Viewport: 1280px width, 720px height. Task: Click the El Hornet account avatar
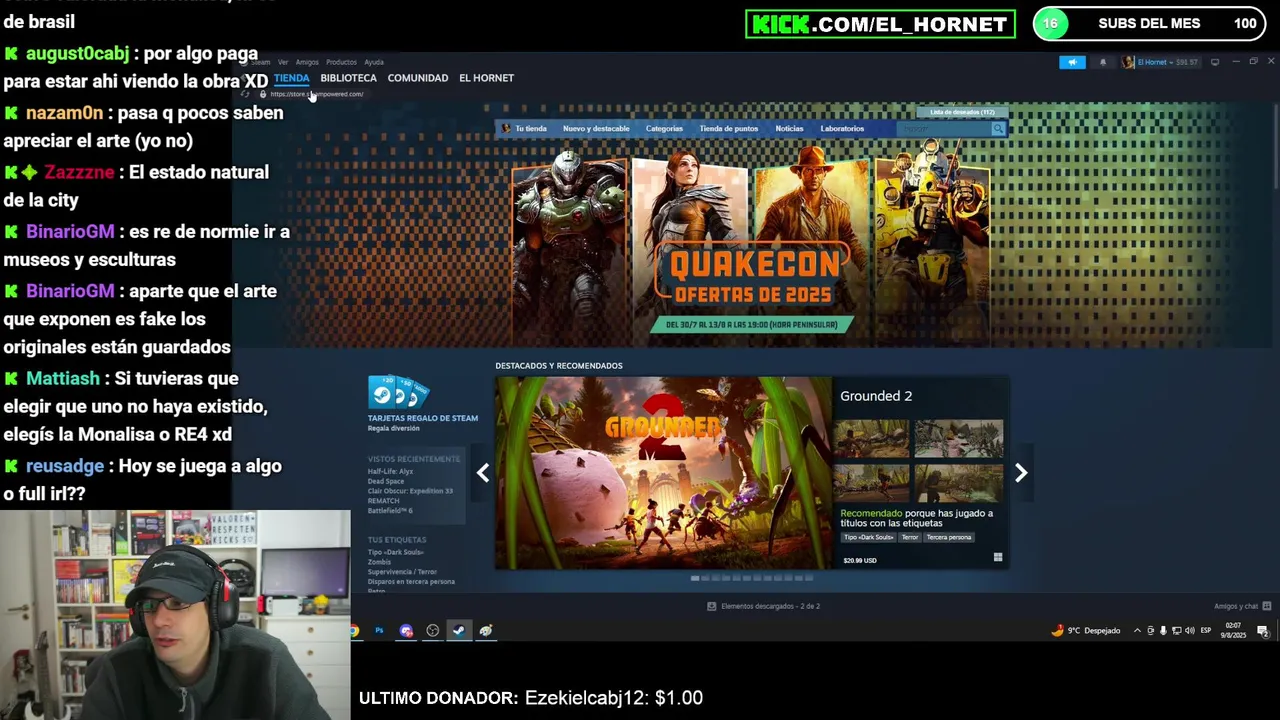coord(1128,62)
